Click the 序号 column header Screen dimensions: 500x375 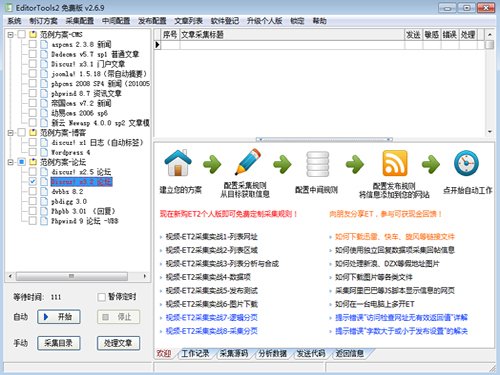(170, 35)
